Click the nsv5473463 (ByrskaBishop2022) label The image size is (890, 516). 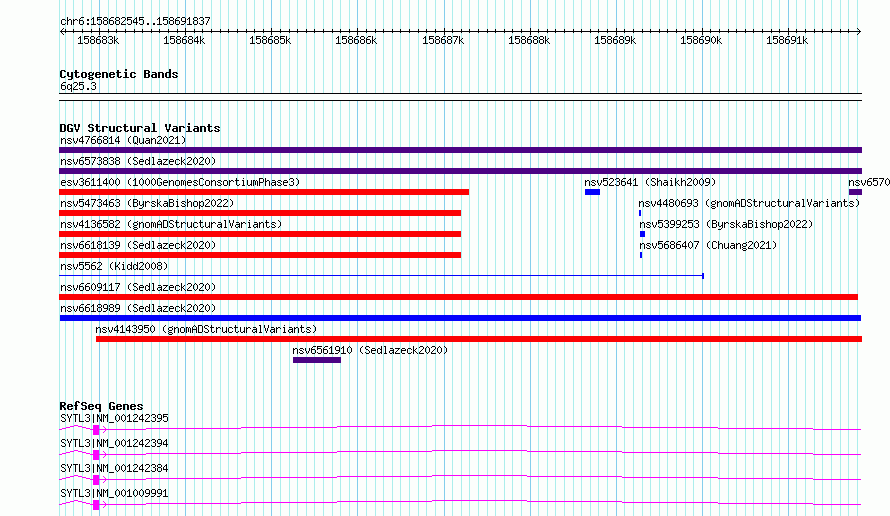coord(147,203)
